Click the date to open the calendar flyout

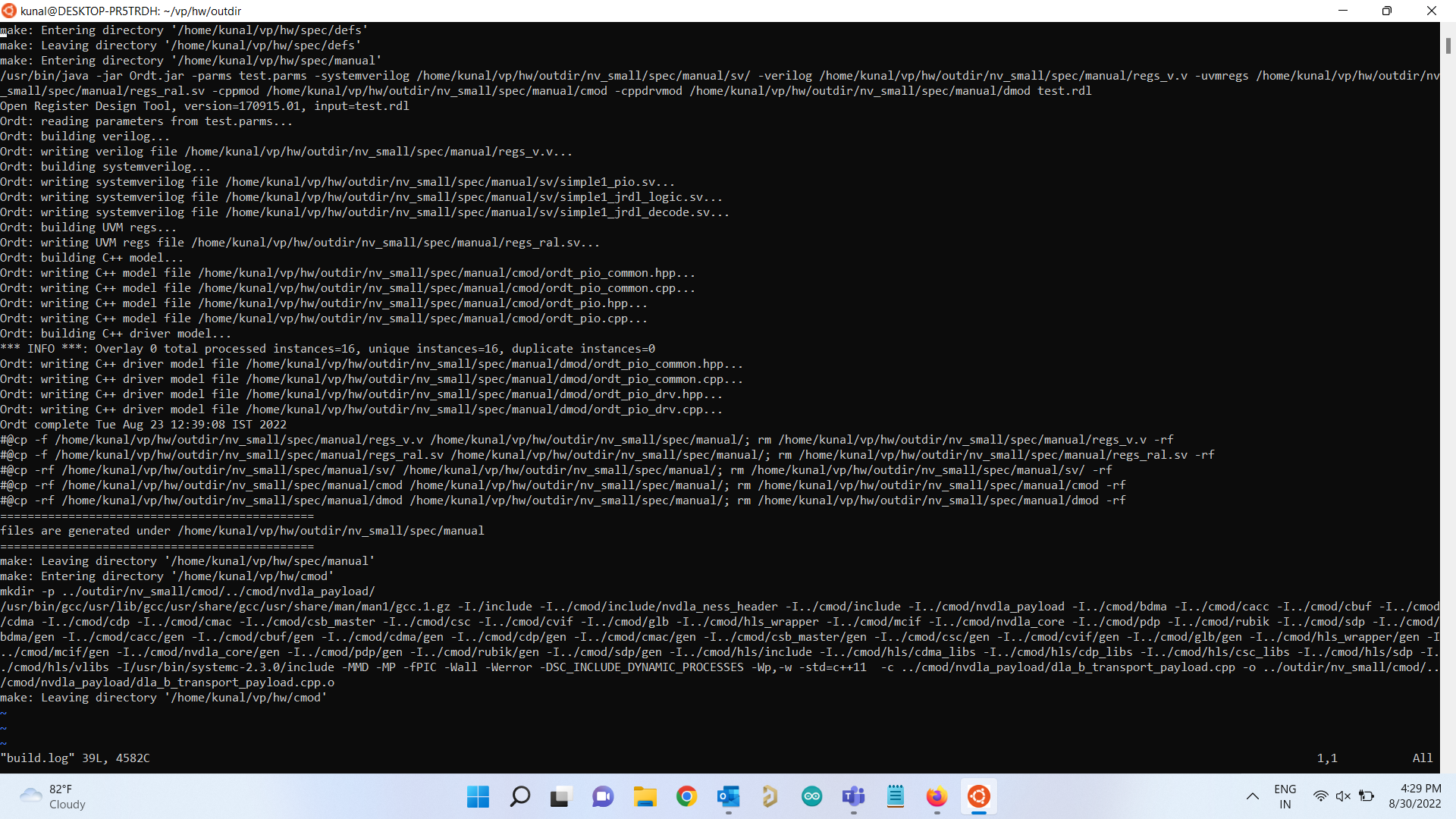click(1415, 805)
